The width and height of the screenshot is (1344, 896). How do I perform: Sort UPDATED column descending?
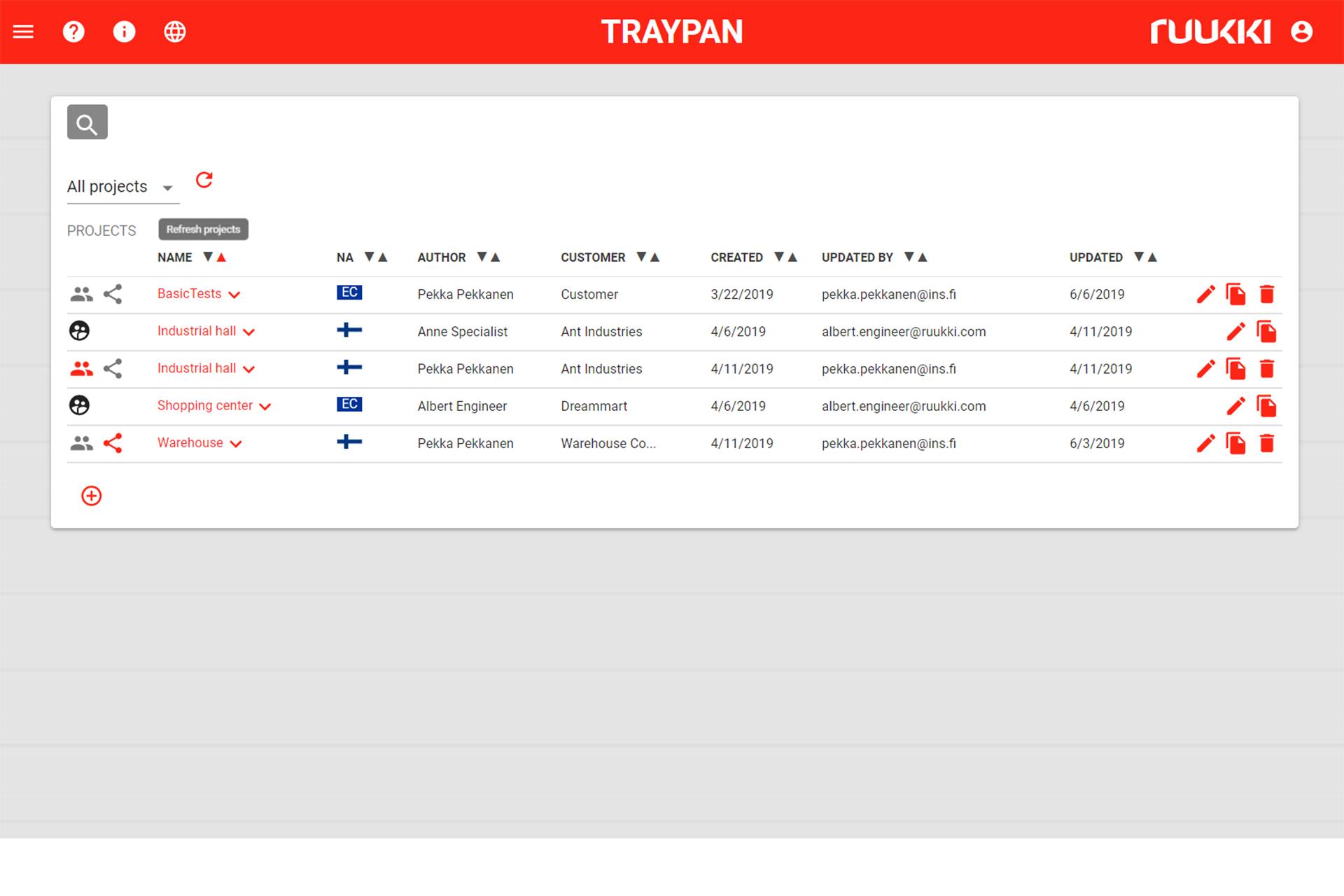coord(1139,257)
